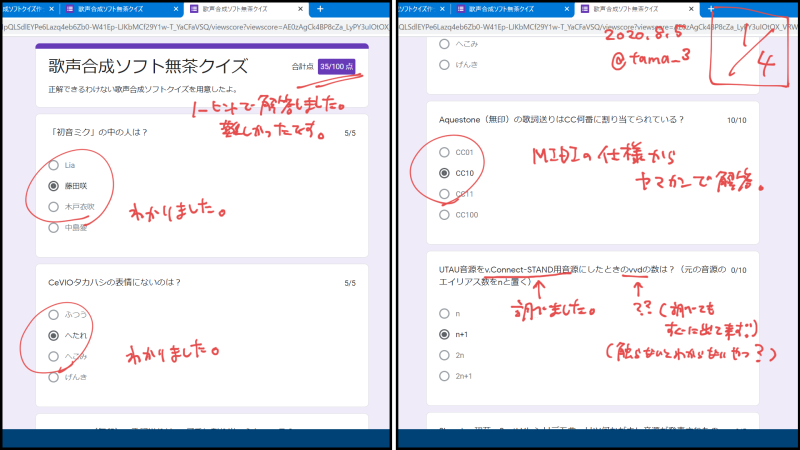Click the '5/5' score on CeVIO question

pyautogui.click(x=350, y=283)
